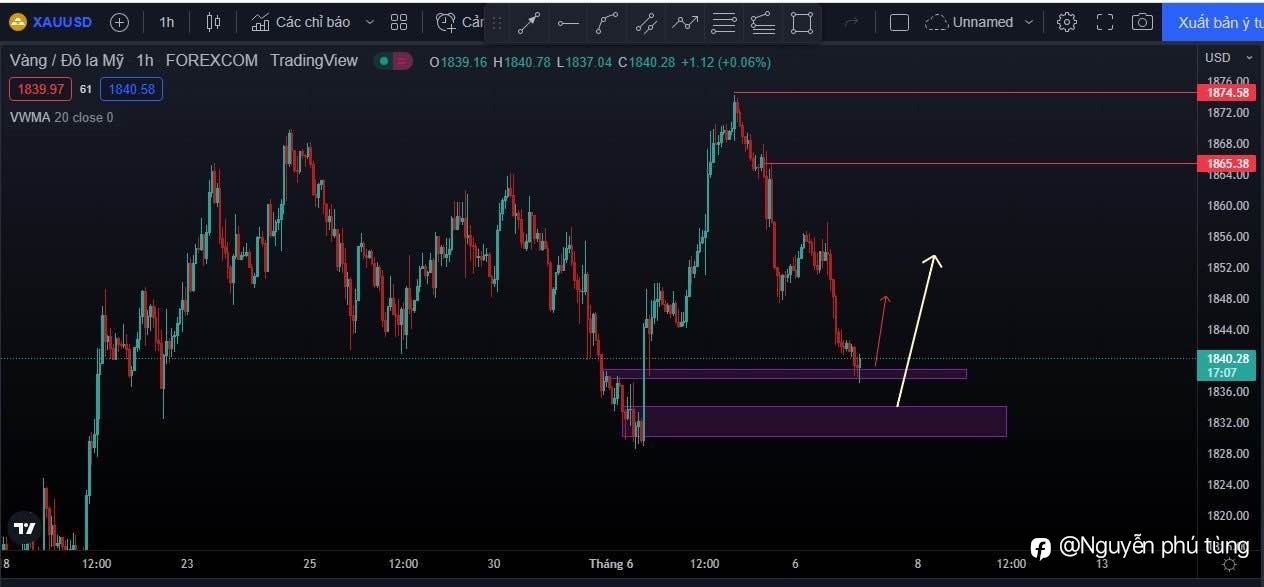Open the TradingView logo at bottom left
Screen dimensions: 1264x587
25,528
